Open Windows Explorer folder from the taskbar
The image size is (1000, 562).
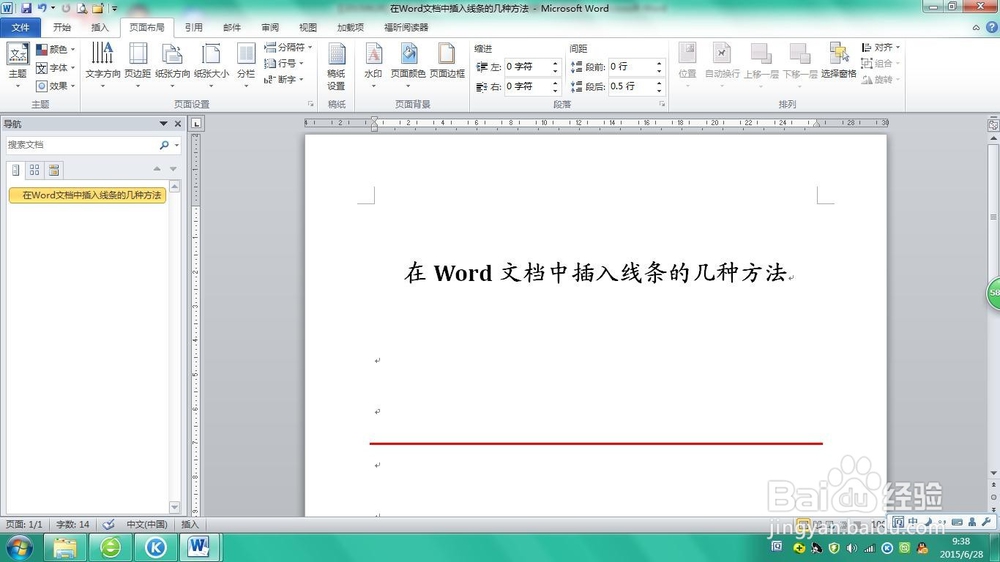[x=65, y=547]
